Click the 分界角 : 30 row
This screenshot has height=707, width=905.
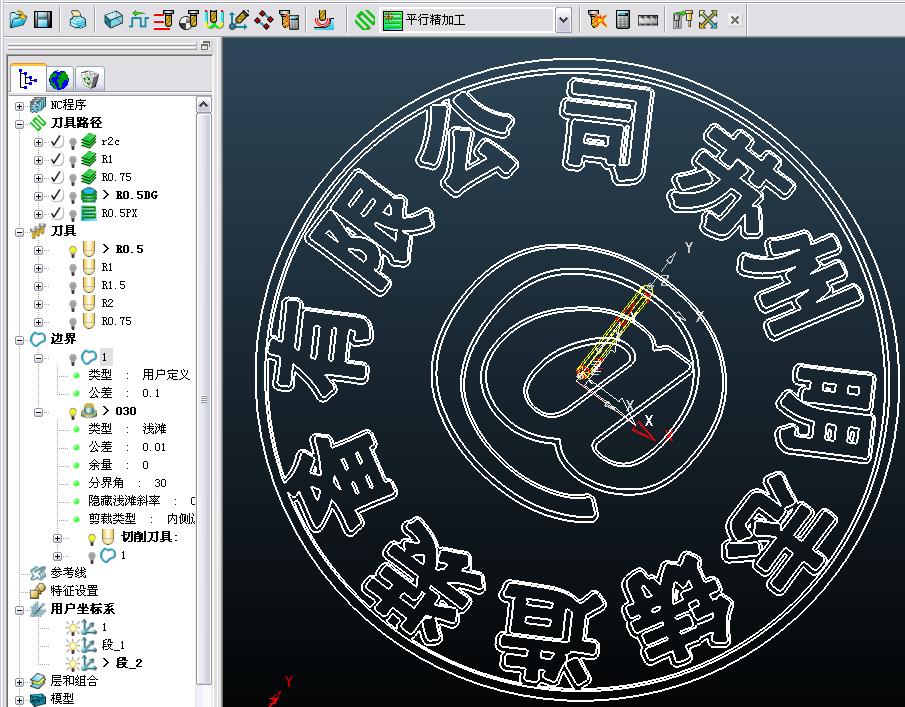127,482
